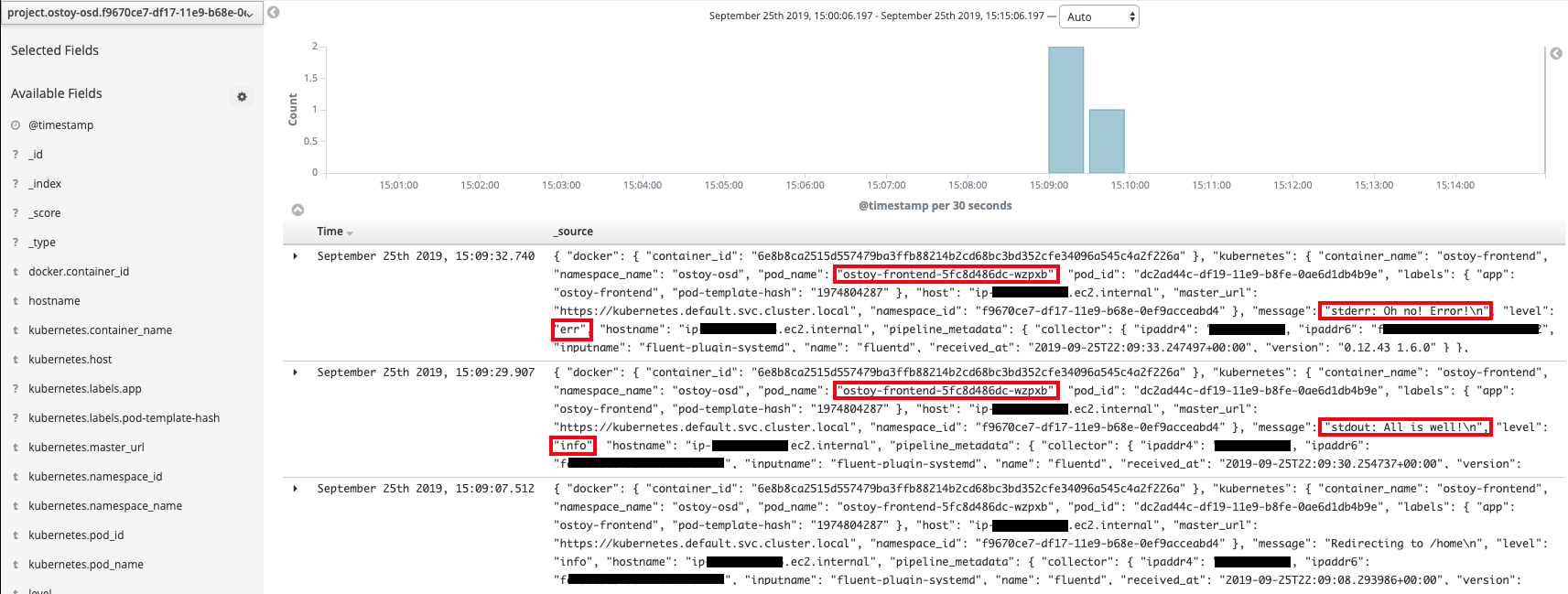Click timestamp September 25th 2019, 15:09:32.740

pos(426,256)
